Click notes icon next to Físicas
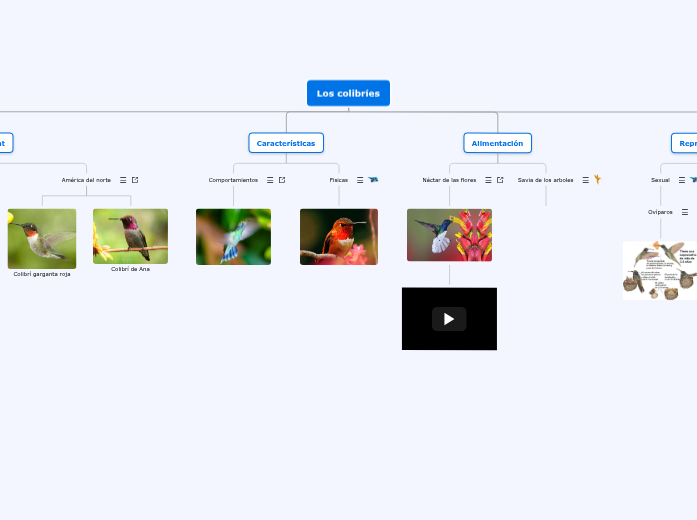Screen dimensions: 697x520 (360, 180)
